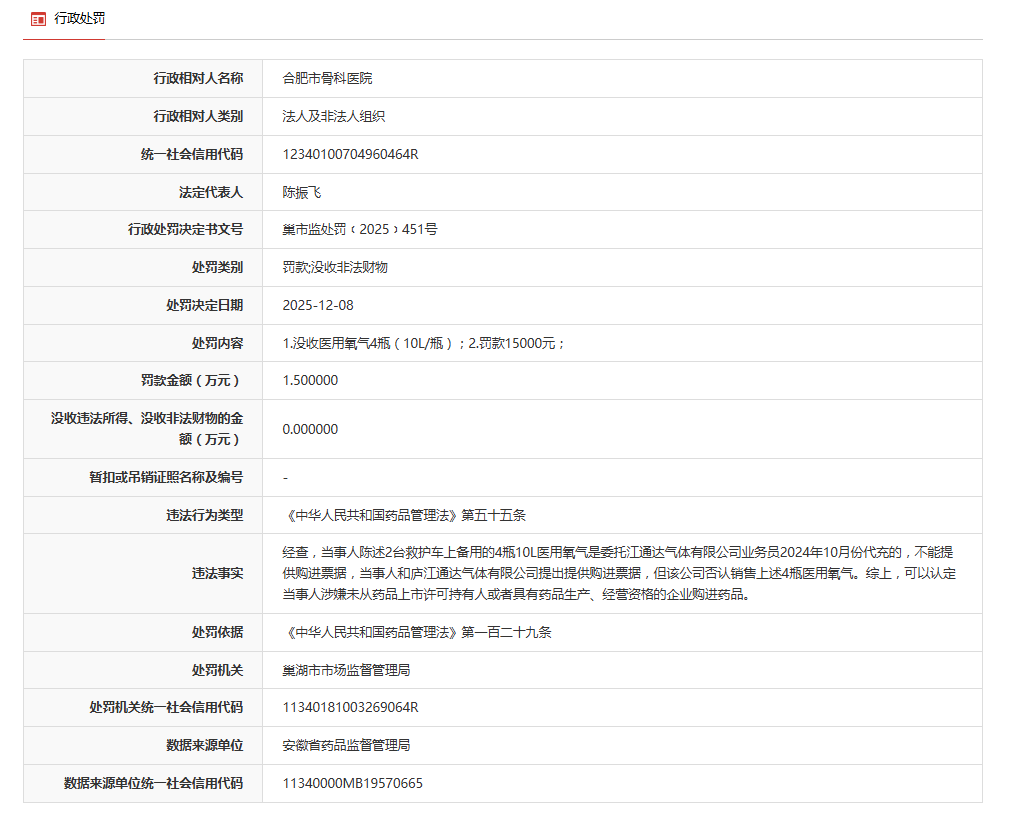
Task: Click credit code 12340100704960464R
Action: point(350,154)
